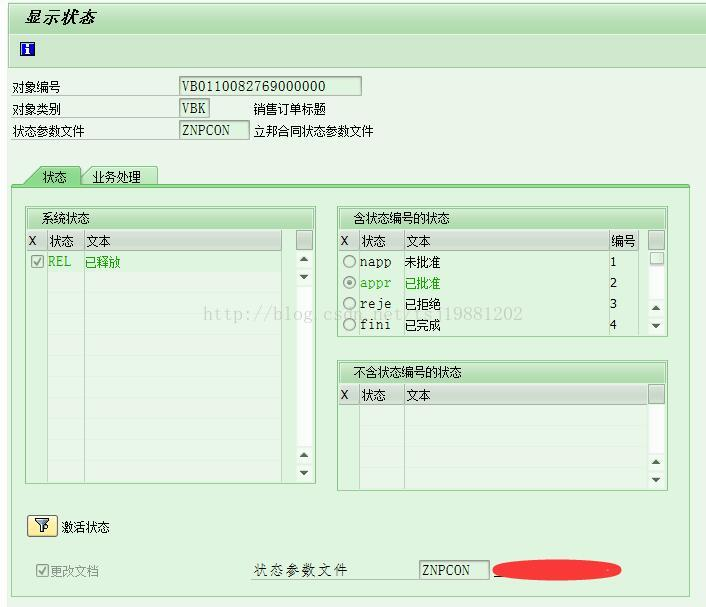Viewport: 706px width, 607px height.
Task: Click the scrollbar thumb in 含状态编号的状态
Action: (x=656, y=258)
